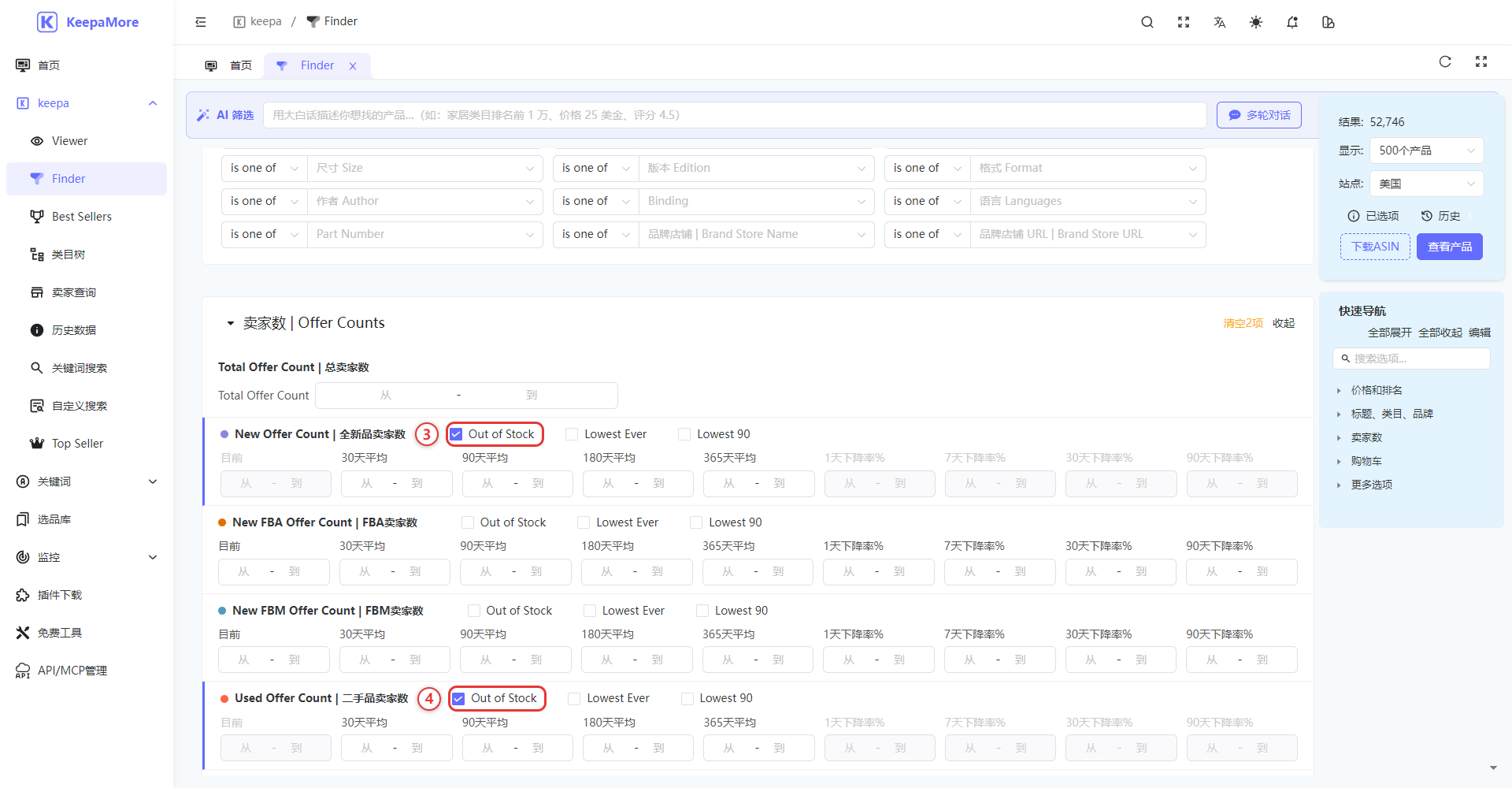Open the 站点 美国 site dropdown
Screen dimensions: 1512x788
pos(1427,184)
